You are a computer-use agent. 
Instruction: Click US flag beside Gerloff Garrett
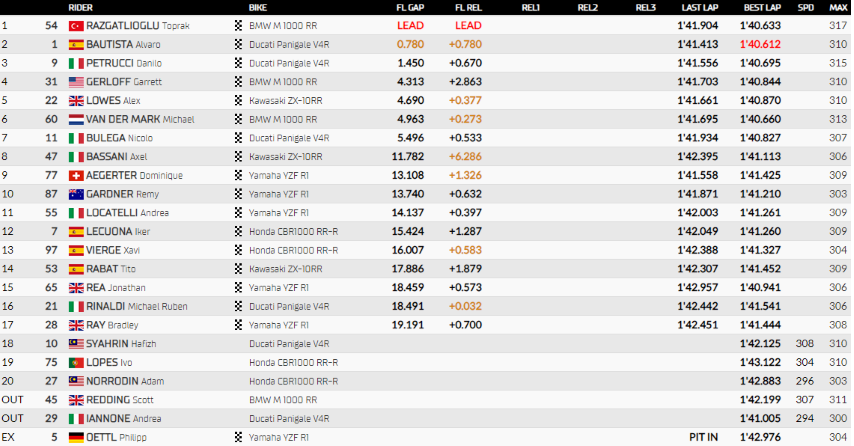click(76, 82)
